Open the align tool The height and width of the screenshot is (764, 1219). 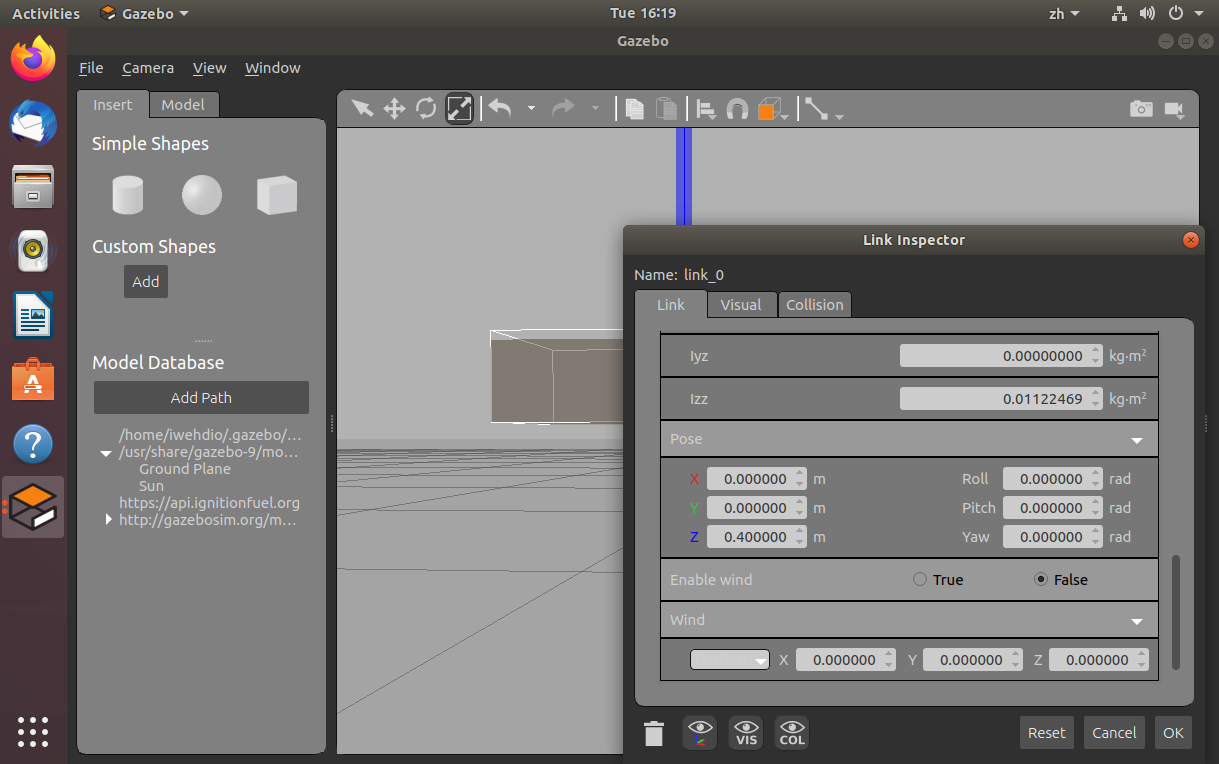pos(706,108)
